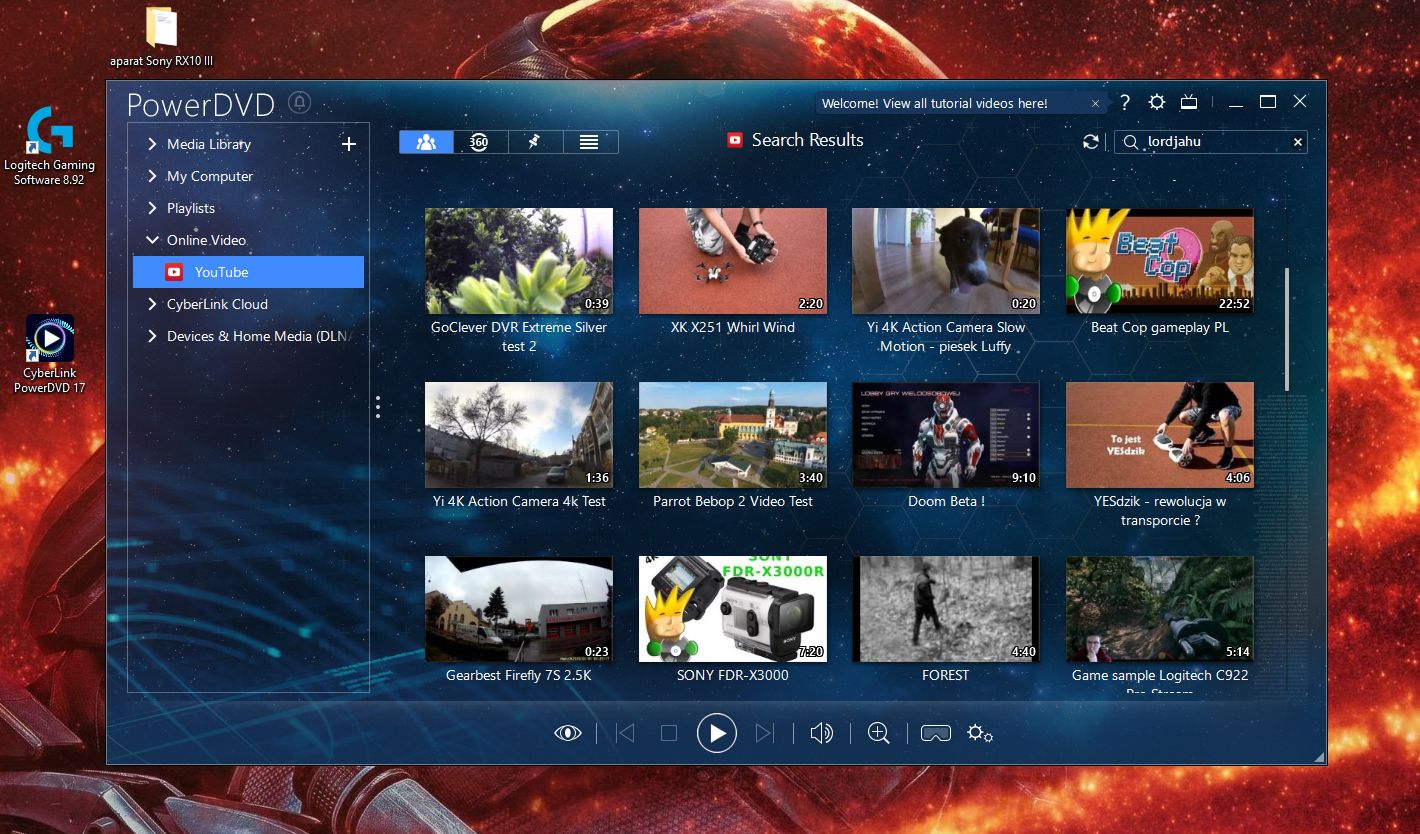Image resolution: width=1420 pixels, height=834 pixels.
Task: Toggle TrueTheater eye icon
Action: click(568, 733)
